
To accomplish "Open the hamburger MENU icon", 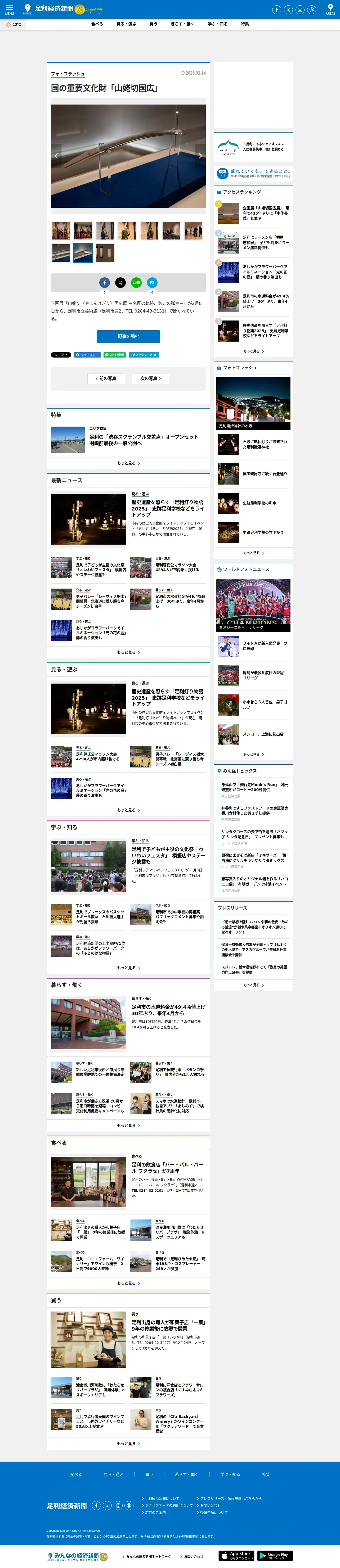I will pos(9,9).
